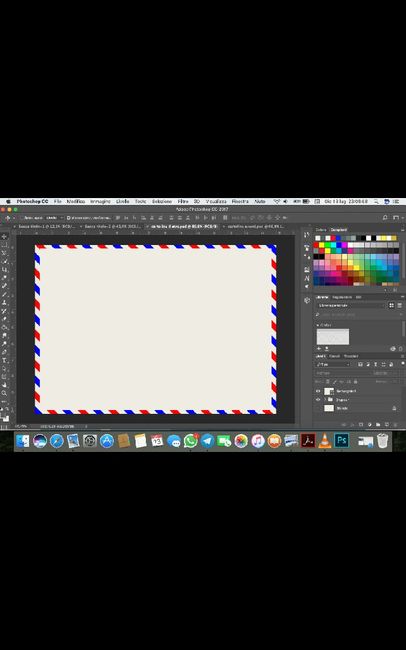This screenshot has height=650, width=406.
Task: Switch to the Regolazioni tab
Action: point(342,297)
